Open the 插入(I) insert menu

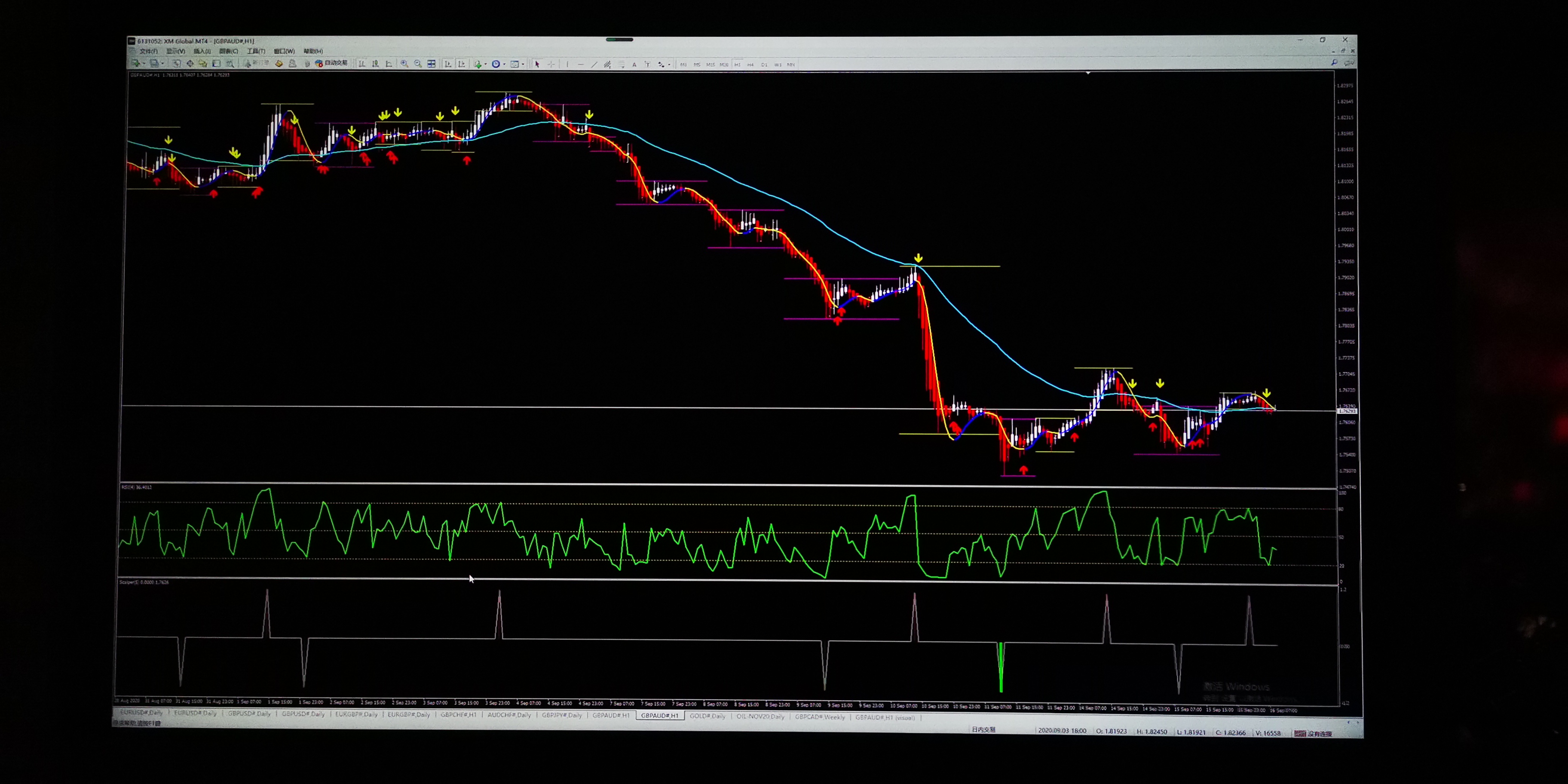point(202,51)
